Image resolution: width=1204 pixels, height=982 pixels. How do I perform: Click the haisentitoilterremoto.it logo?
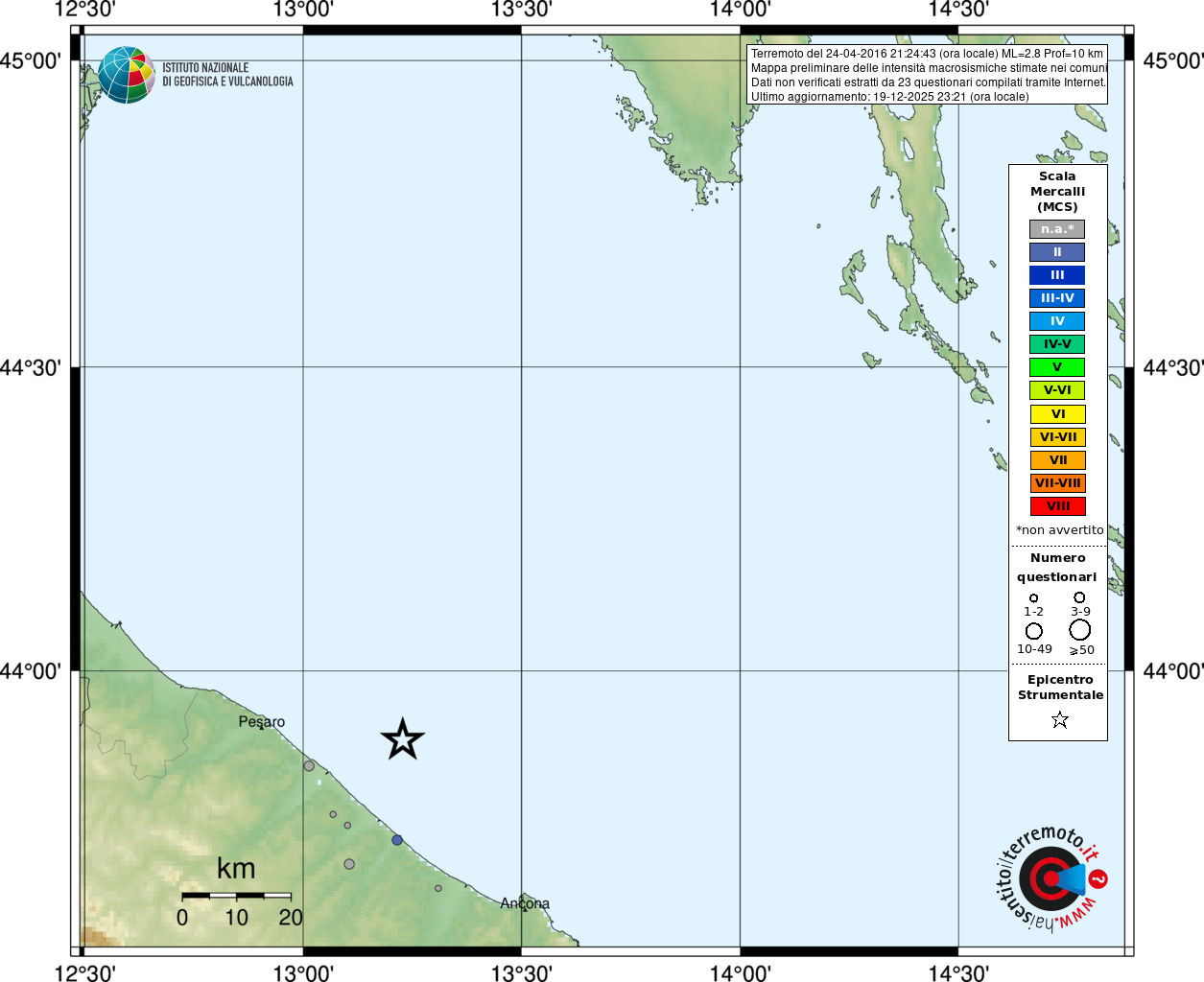[1051, 877]
